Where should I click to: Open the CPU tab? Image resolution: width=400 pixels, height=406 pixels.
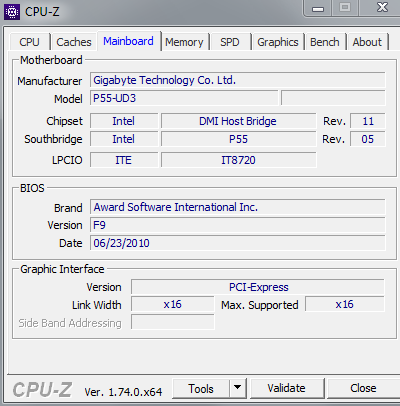(x=29, y=42)
